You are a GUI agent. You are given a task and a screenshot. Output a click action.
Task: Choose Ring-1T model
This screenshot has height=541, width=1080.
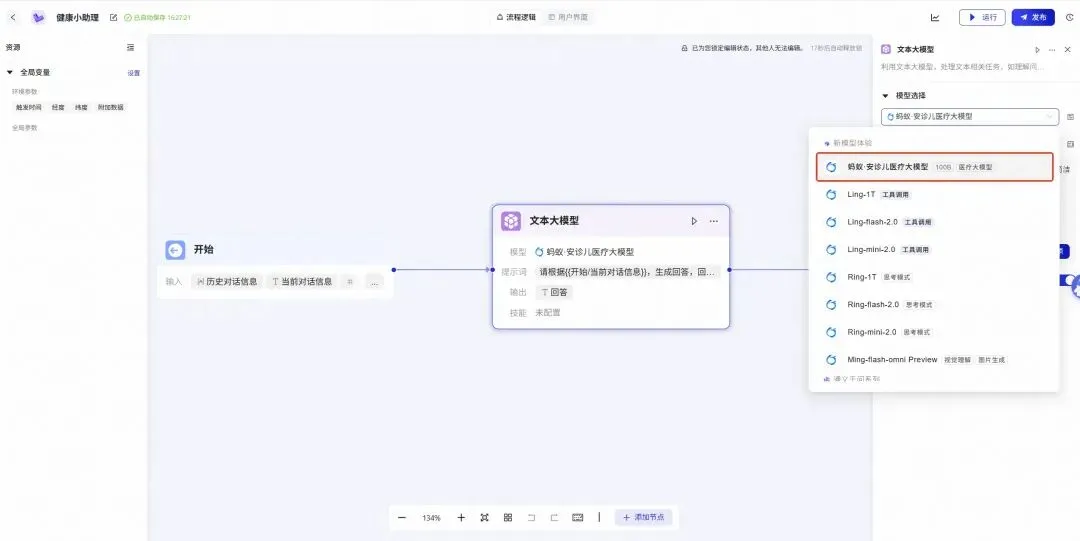(935, 277)
